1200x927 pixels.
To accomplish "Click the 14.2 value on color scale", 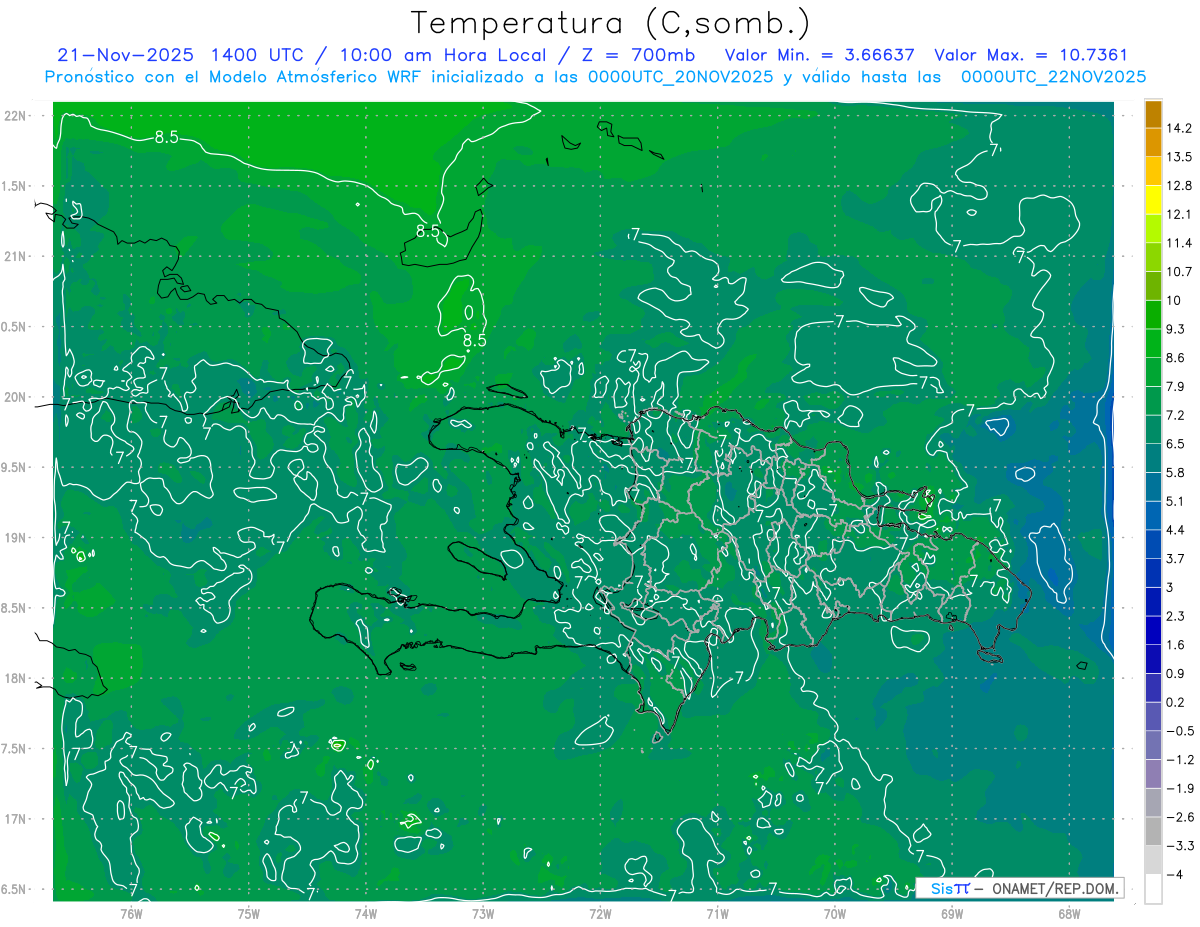I will tap(1180, 128).
